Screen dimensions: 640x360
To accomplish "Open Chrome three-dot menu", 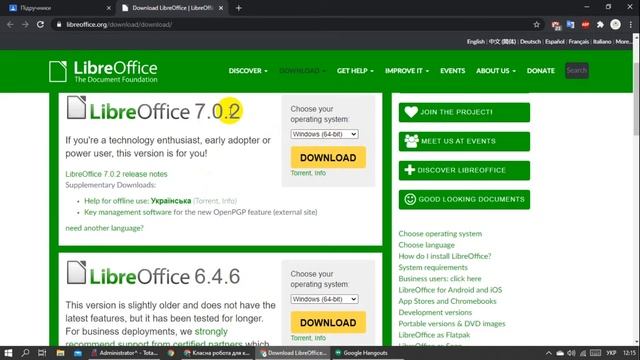I will (x=631, y=24).
